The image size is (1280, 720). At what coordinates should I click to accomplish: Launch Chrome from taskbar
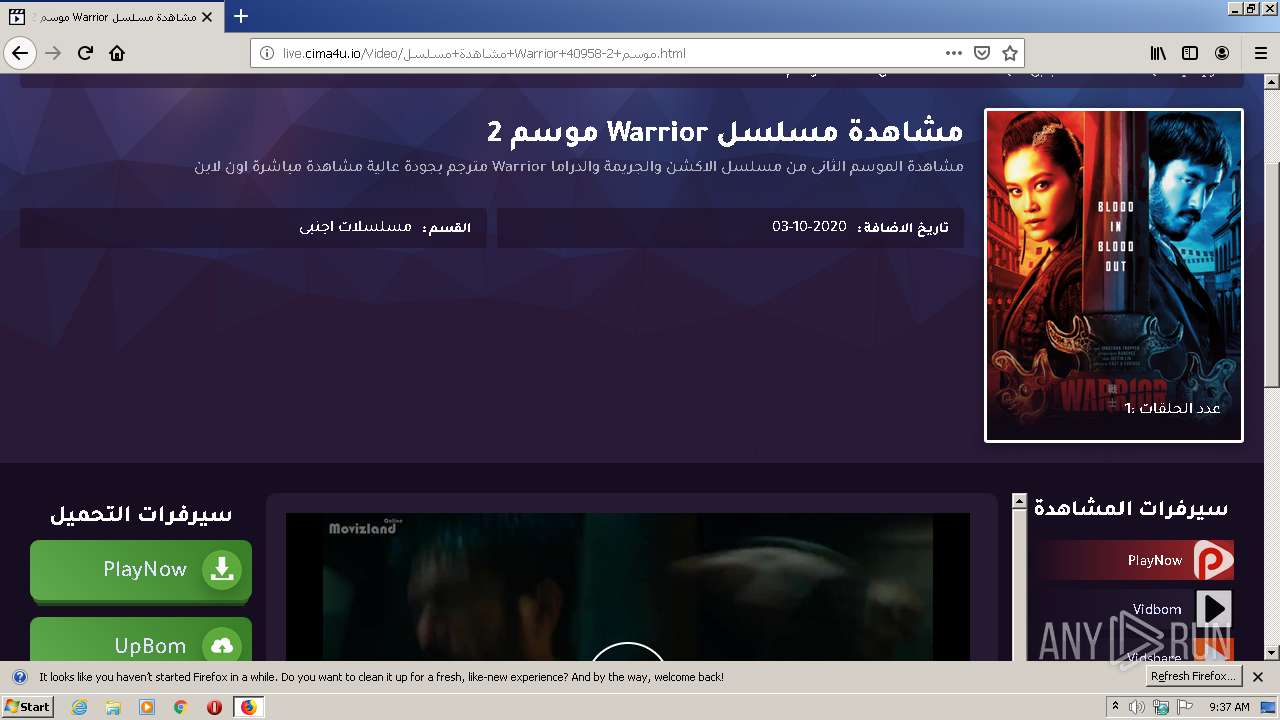(181, 707)
